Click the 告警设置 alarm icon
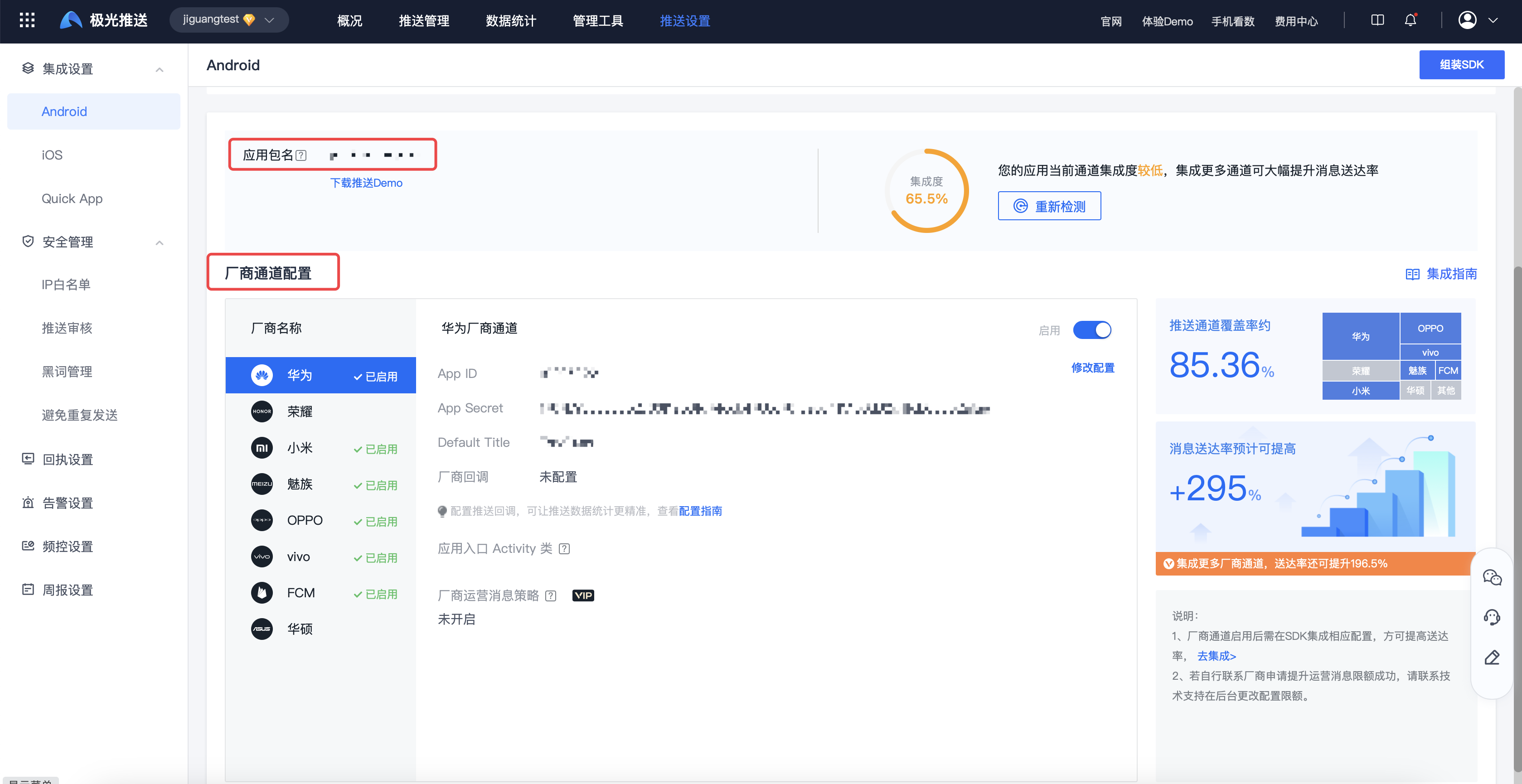Viewport: 1522px width, 784px height. click(28, 502)
